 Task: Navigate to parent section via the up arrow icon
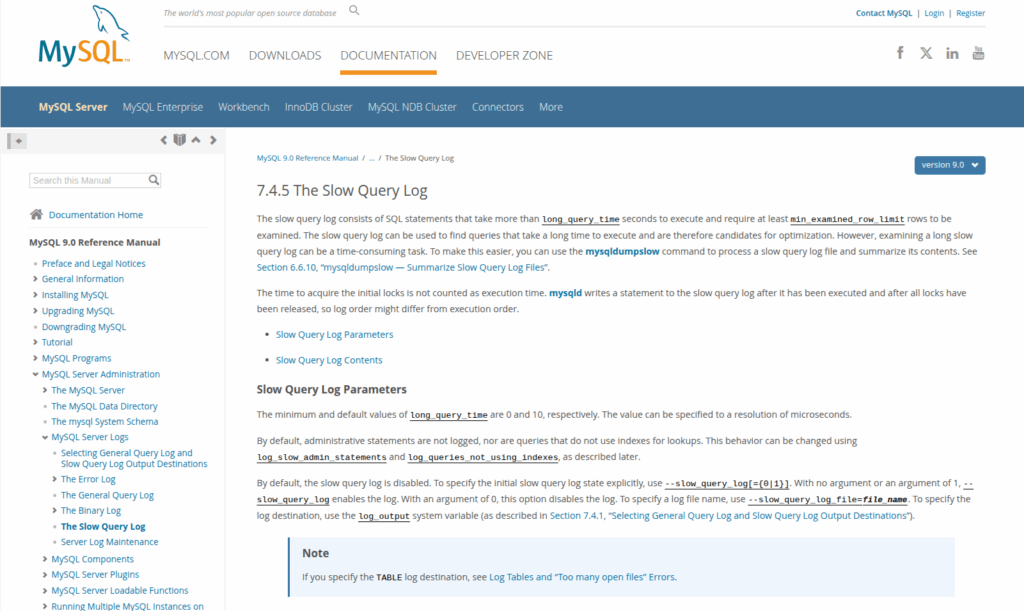[x=196, y=140]
